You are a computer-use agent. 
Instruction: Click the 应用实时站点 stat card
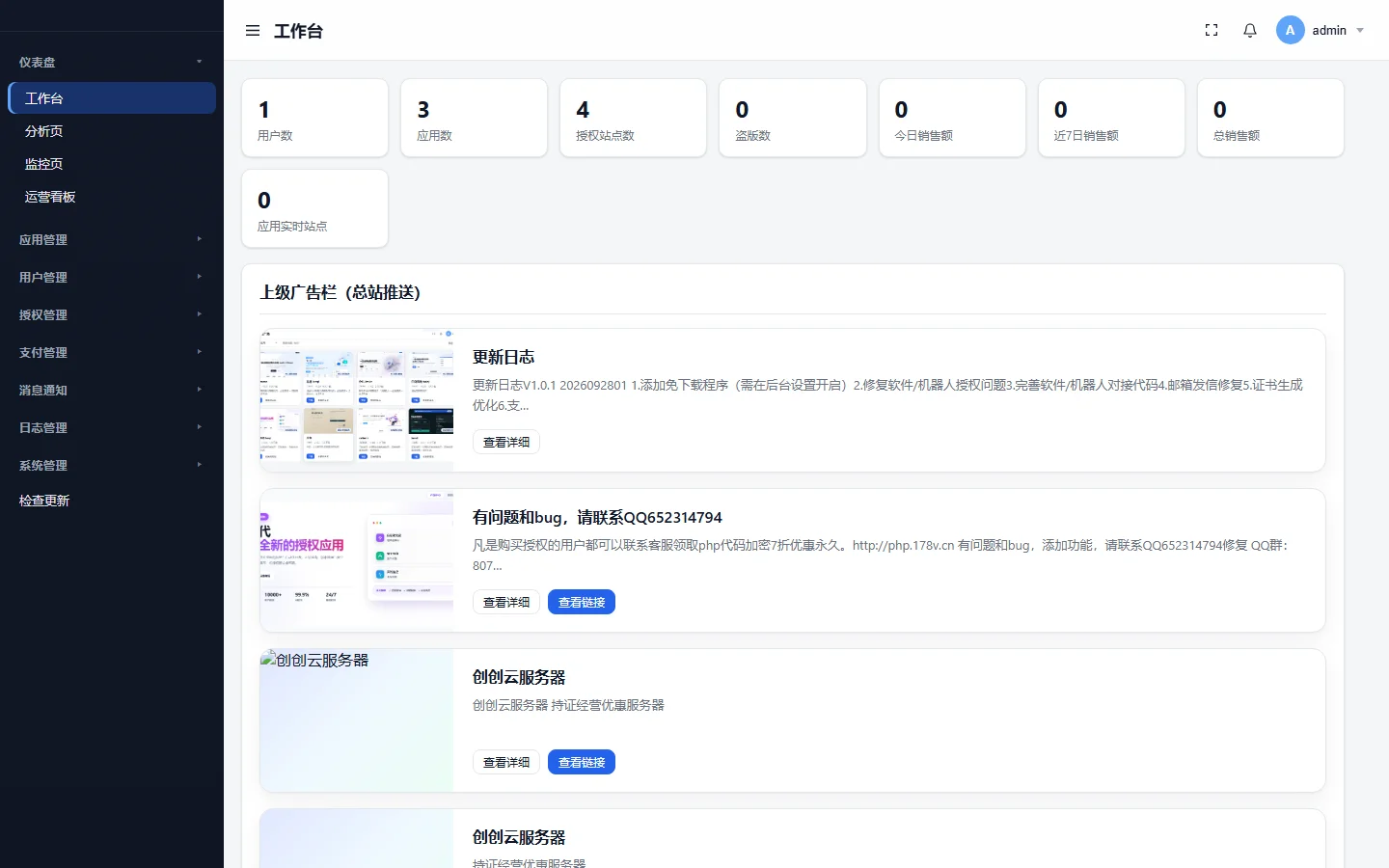314,208
